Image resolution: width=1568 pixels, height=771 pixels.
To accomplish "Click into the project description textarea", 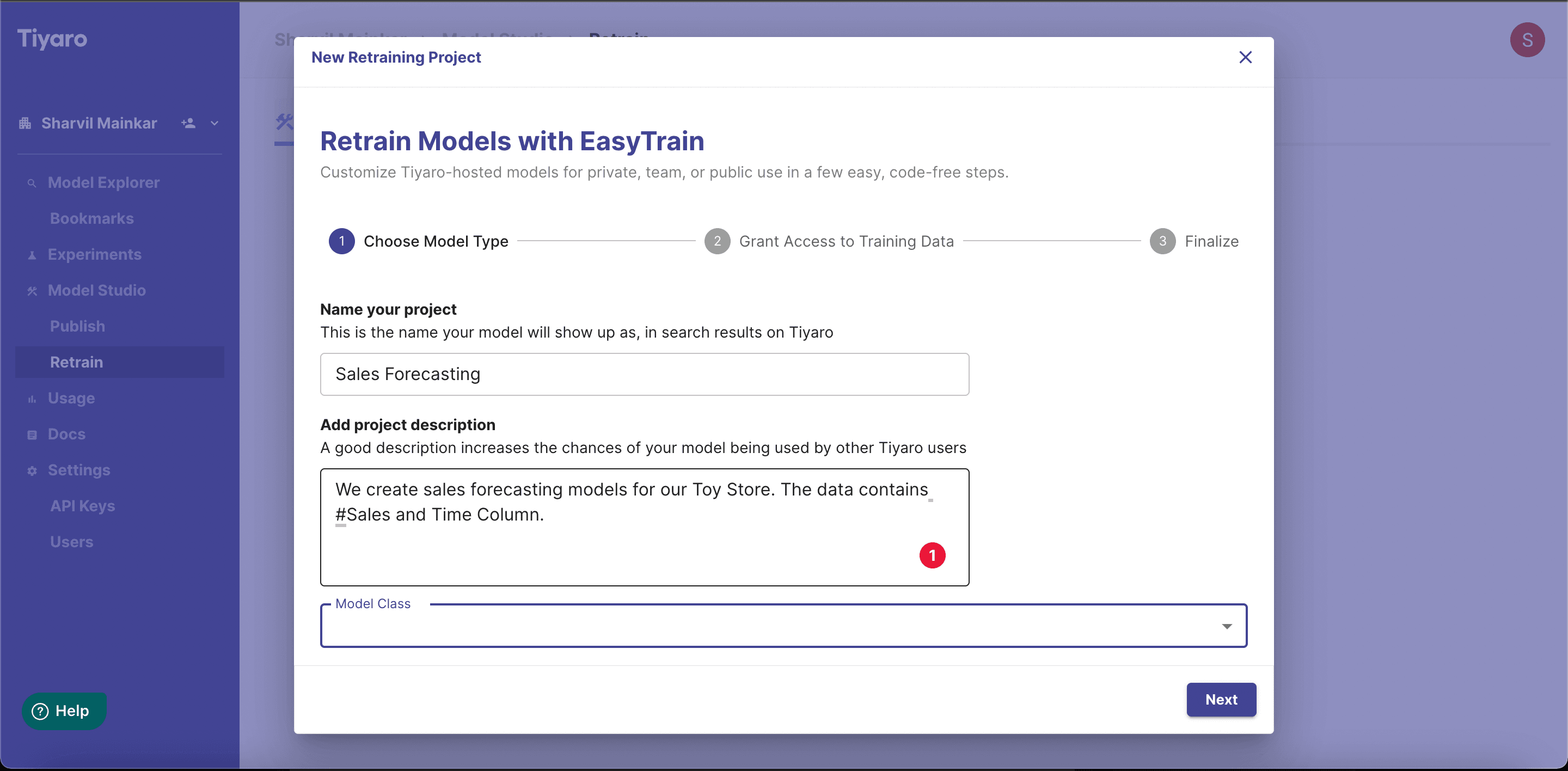I will tap(645, 528).
